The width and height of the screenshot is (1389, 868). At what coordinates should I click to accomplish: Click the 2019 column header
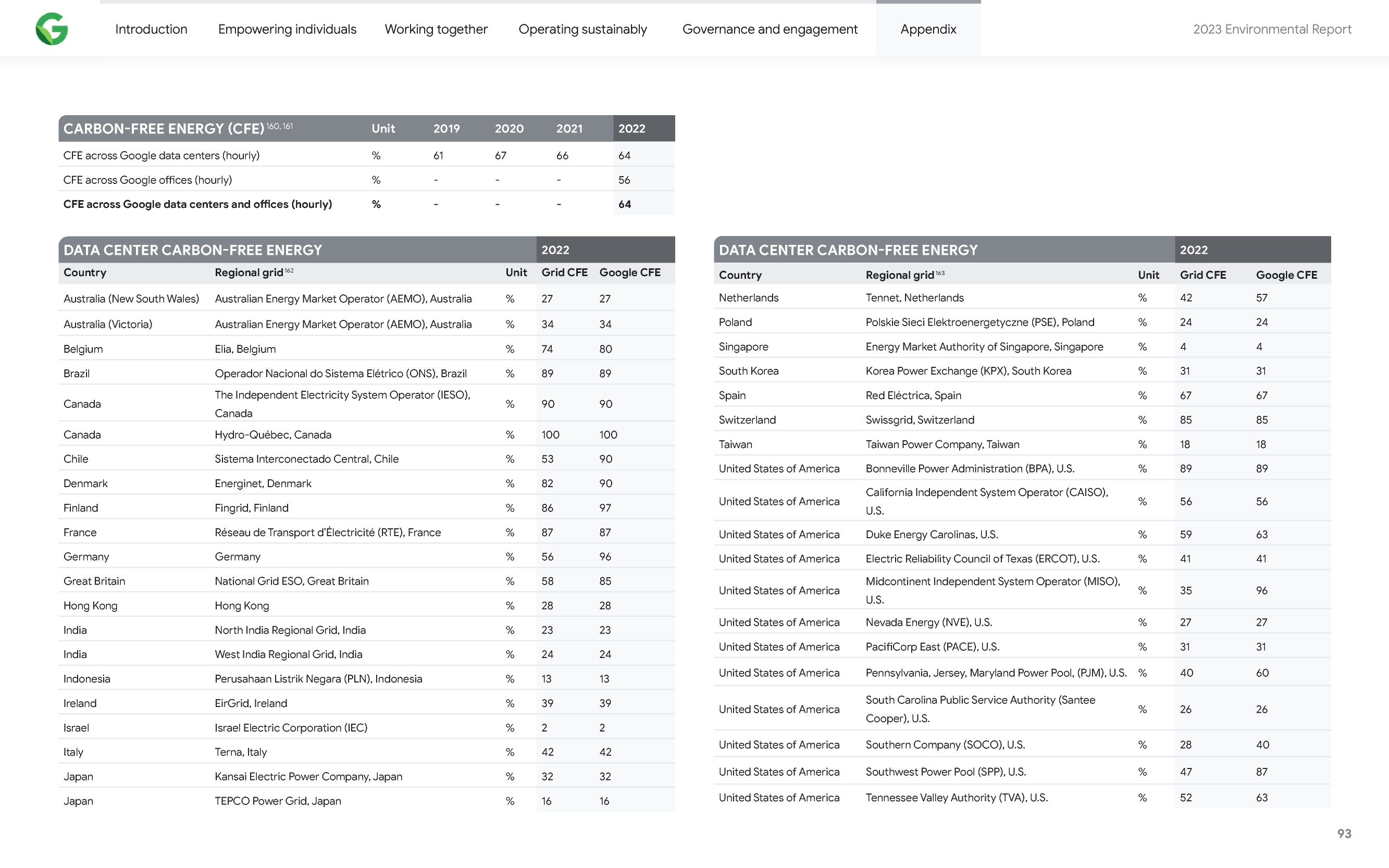click(x=446, y=129)
